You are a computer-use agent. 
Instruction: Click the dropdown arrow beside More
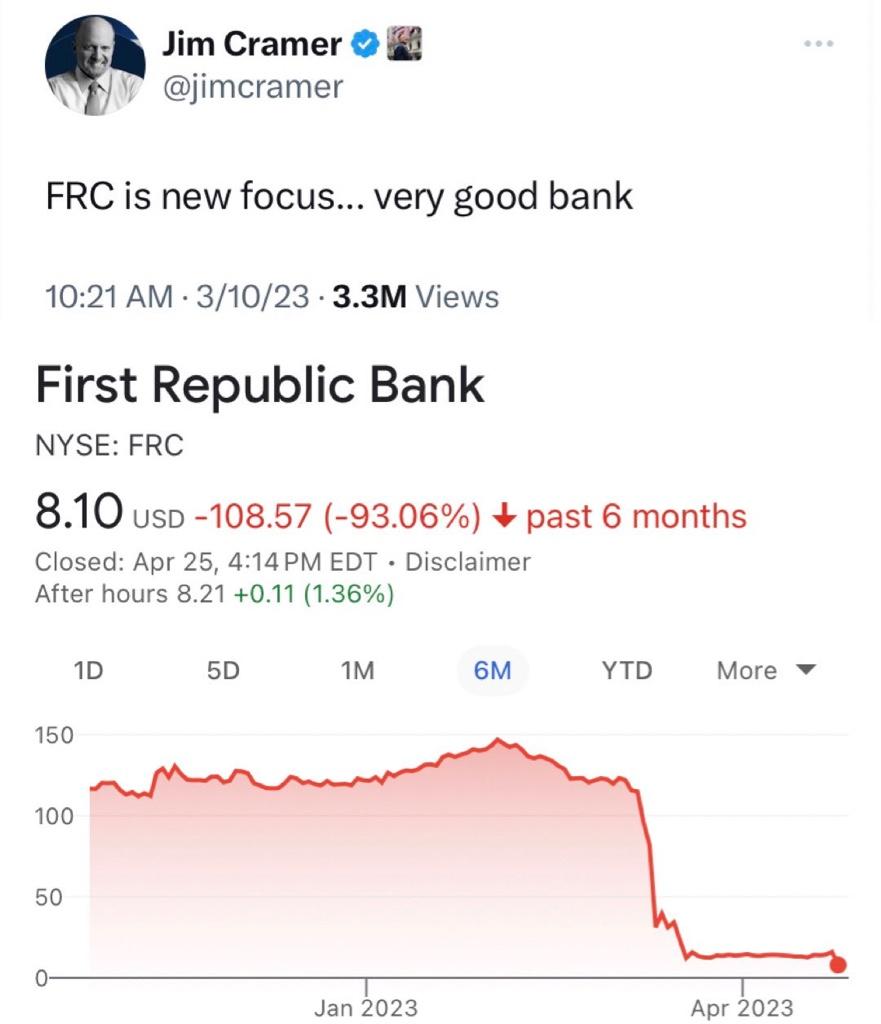[806, 670]
